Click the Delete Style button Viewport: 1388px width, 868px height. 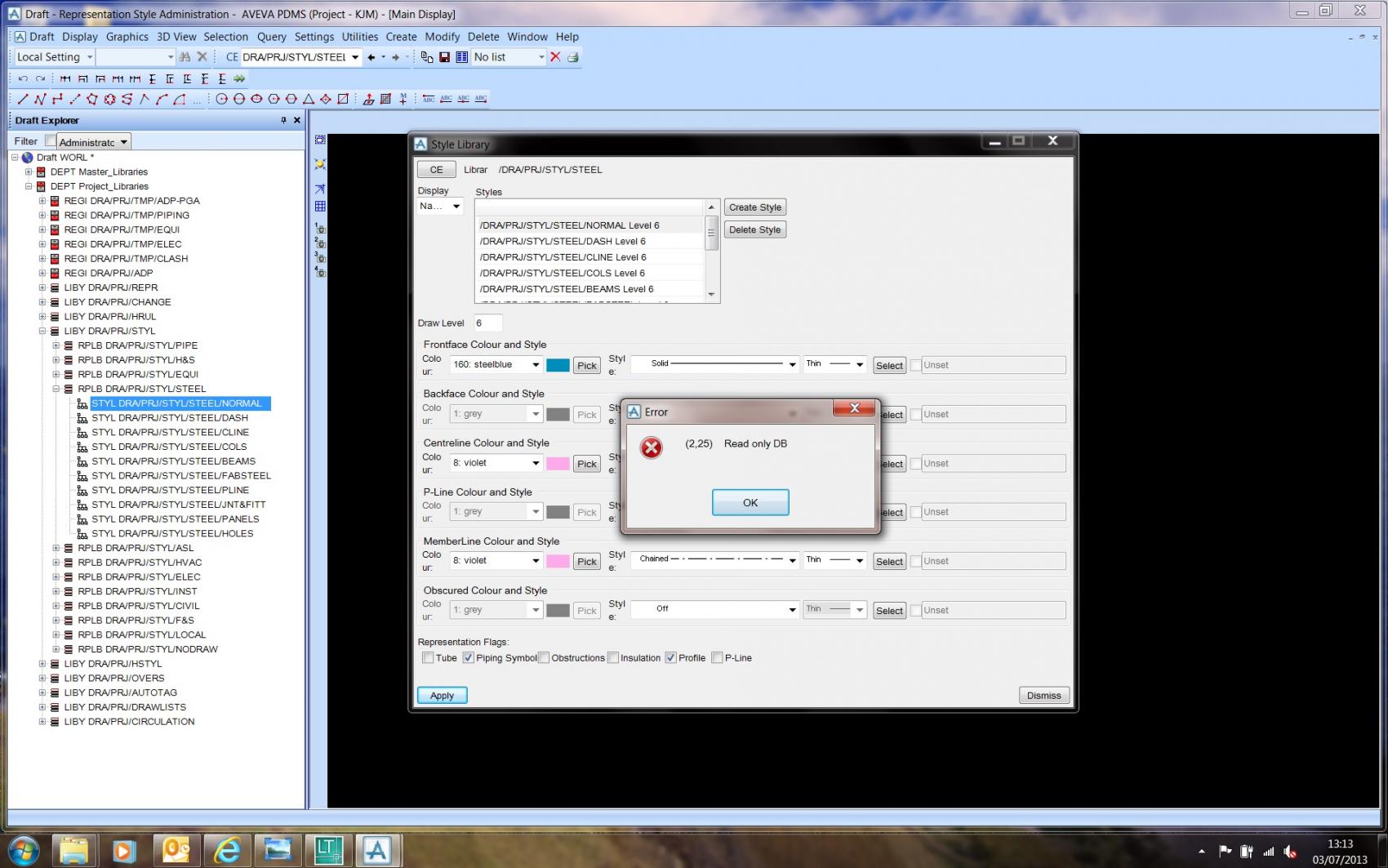[755, 229]
